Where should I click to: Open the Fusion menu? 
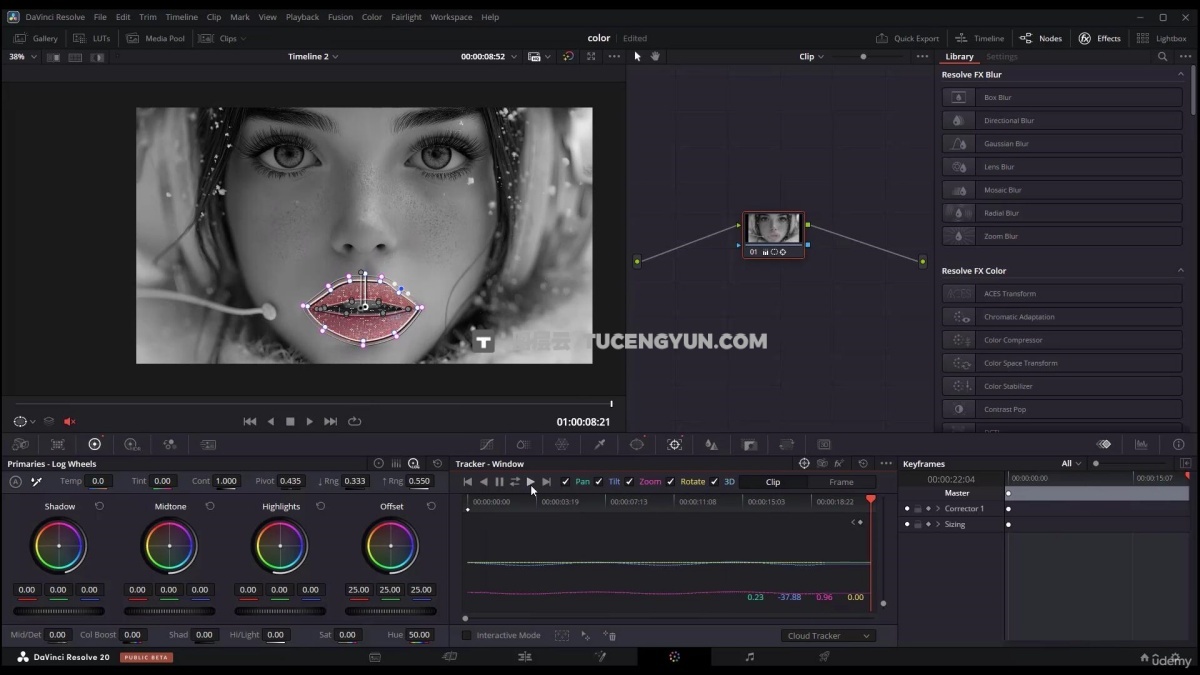340,17
